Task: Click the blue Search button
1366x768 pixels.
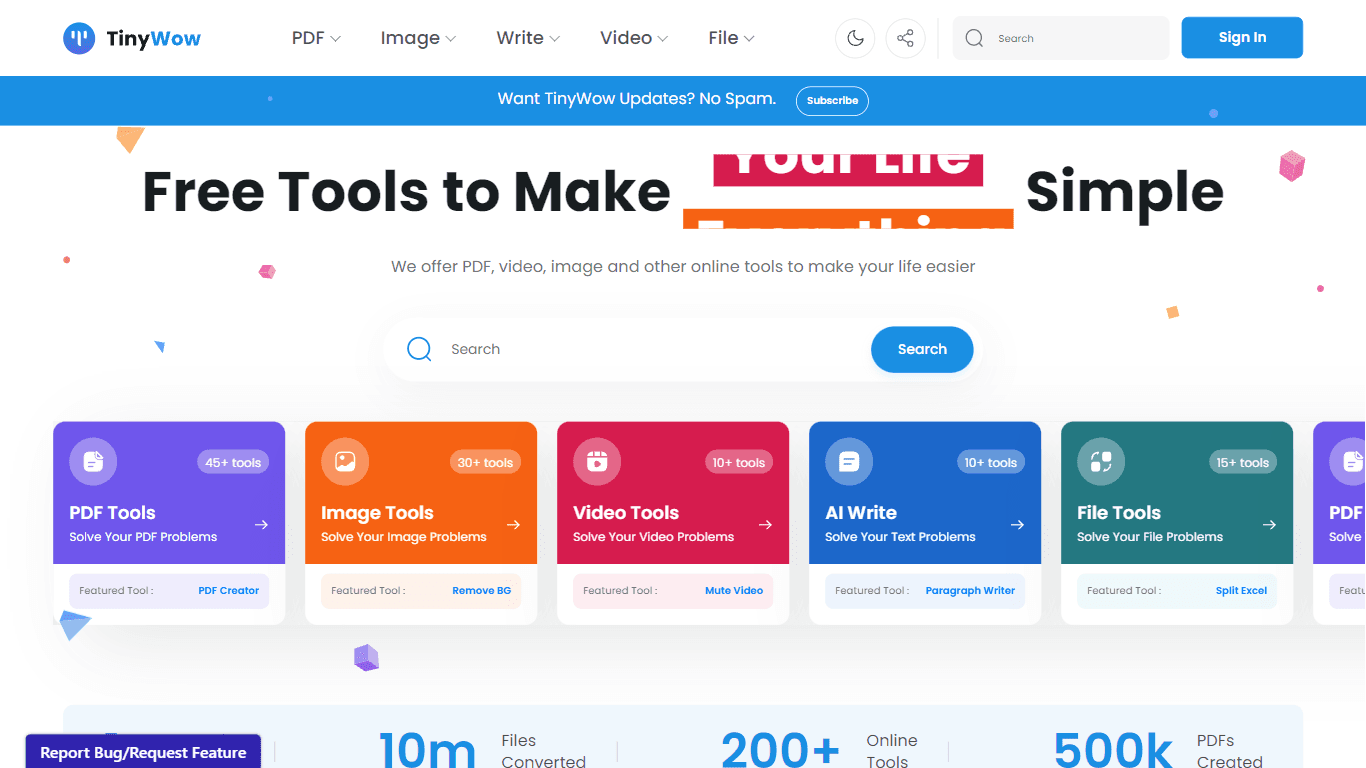Action: point(922,349)
